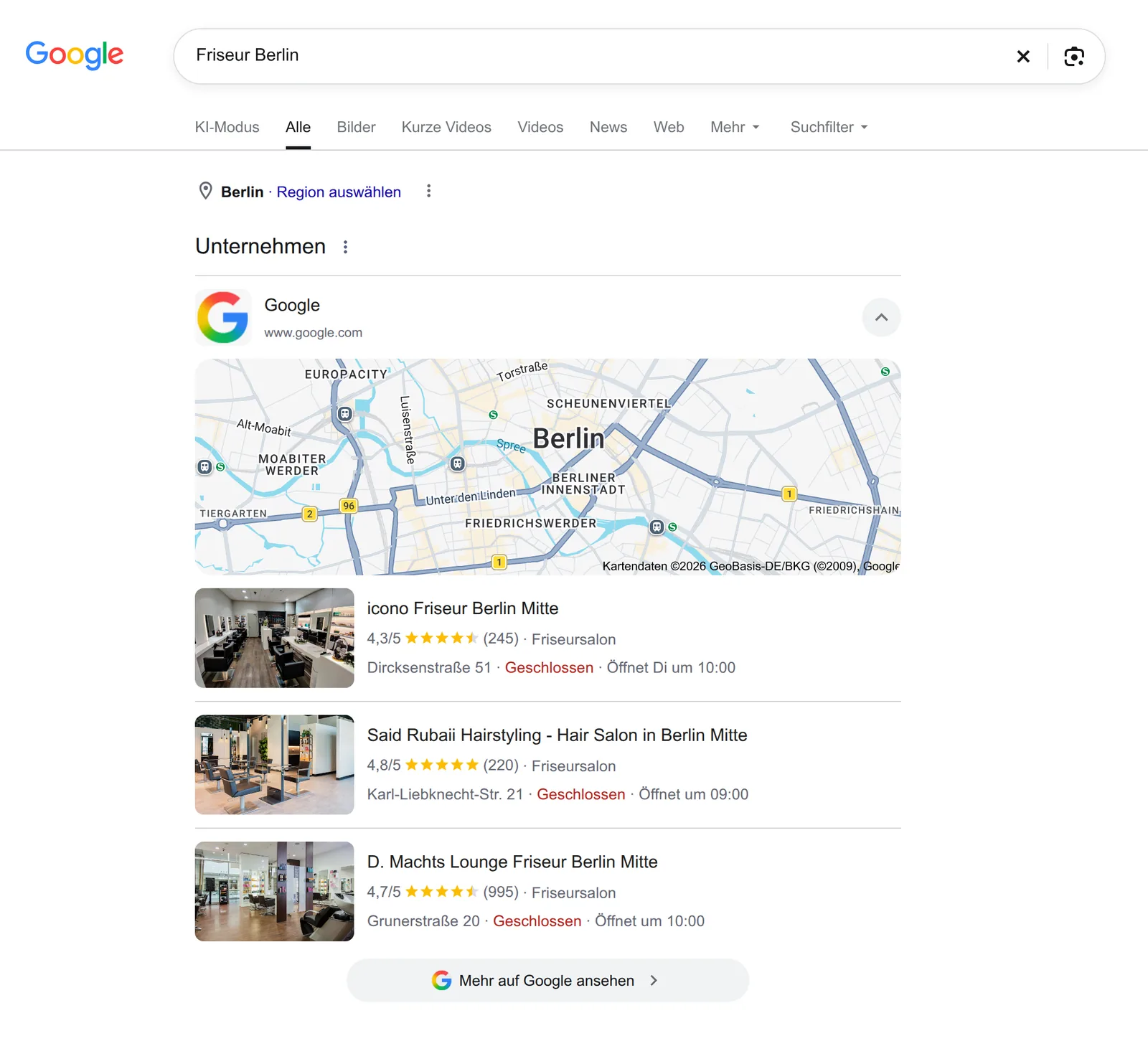Click the Unternehmen heading
The height and width of the screenshot is (1041, 1148).
coord(260,246)
